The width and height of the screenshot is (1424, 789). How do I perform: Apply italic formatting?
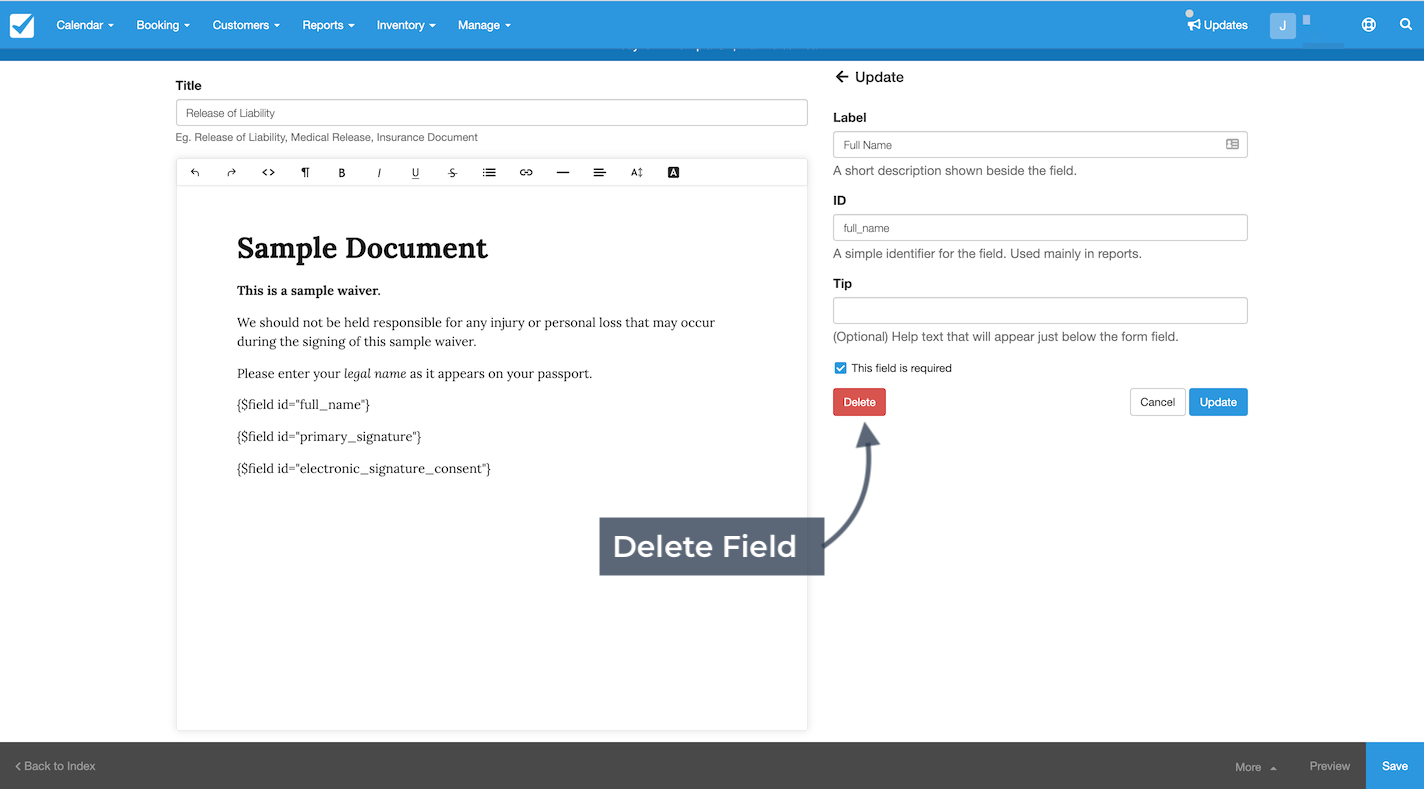click(379, 173)
